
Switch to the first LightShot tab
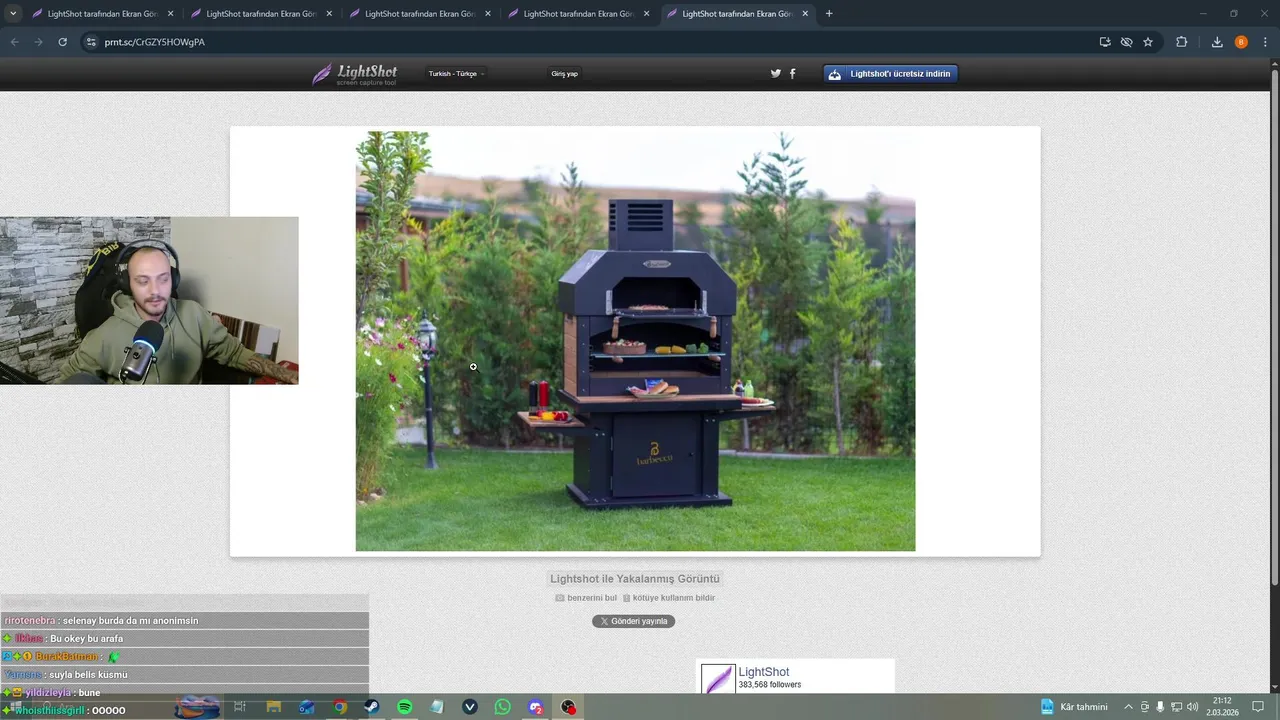click(102, 14)
